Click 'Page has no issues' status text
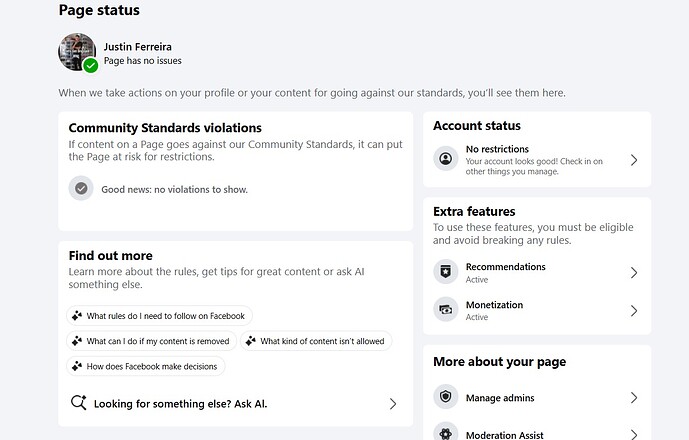 click(142, 61)
